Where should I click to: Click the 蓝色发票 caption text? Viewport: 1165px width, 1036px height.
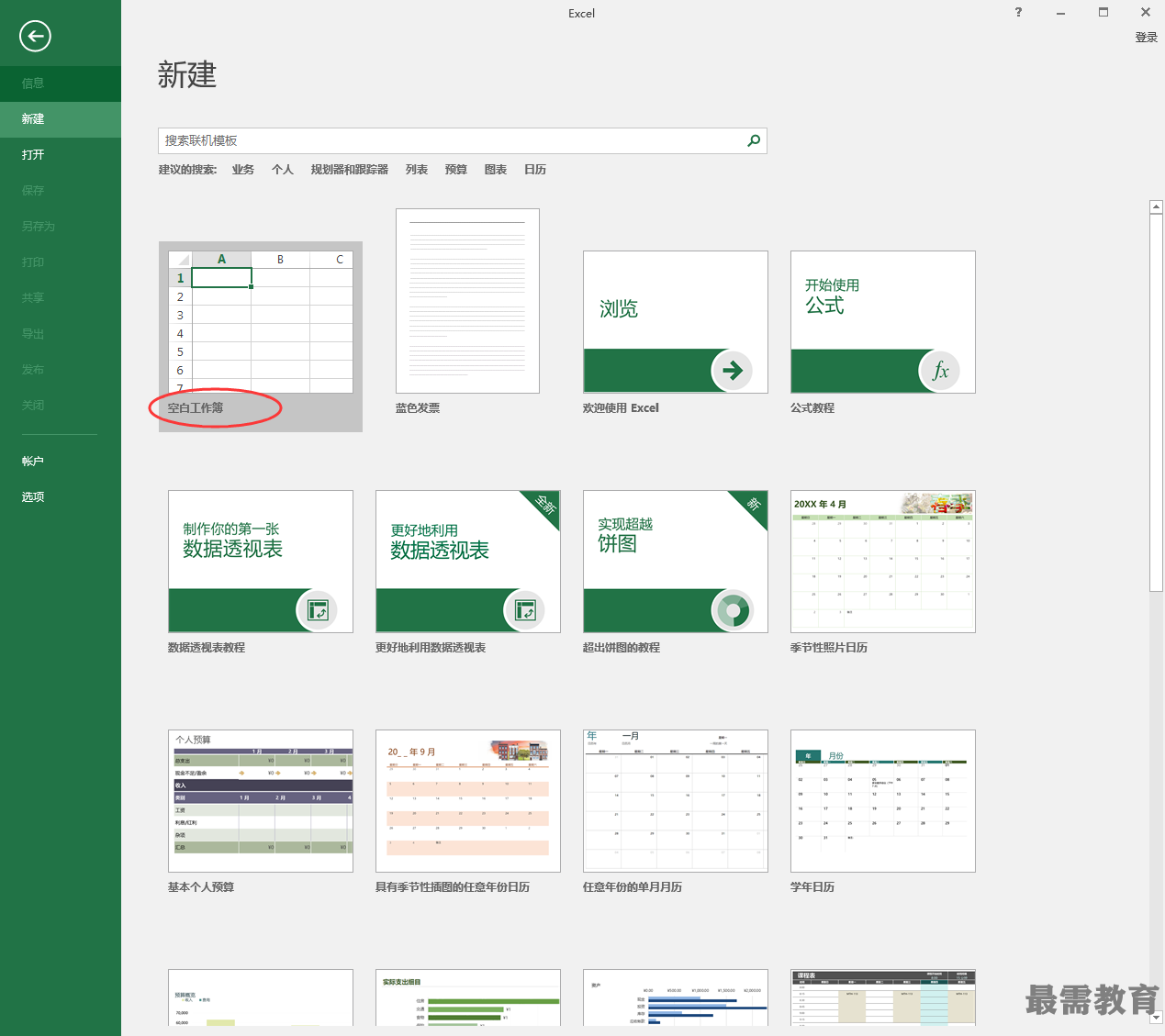tap(418, 408)
